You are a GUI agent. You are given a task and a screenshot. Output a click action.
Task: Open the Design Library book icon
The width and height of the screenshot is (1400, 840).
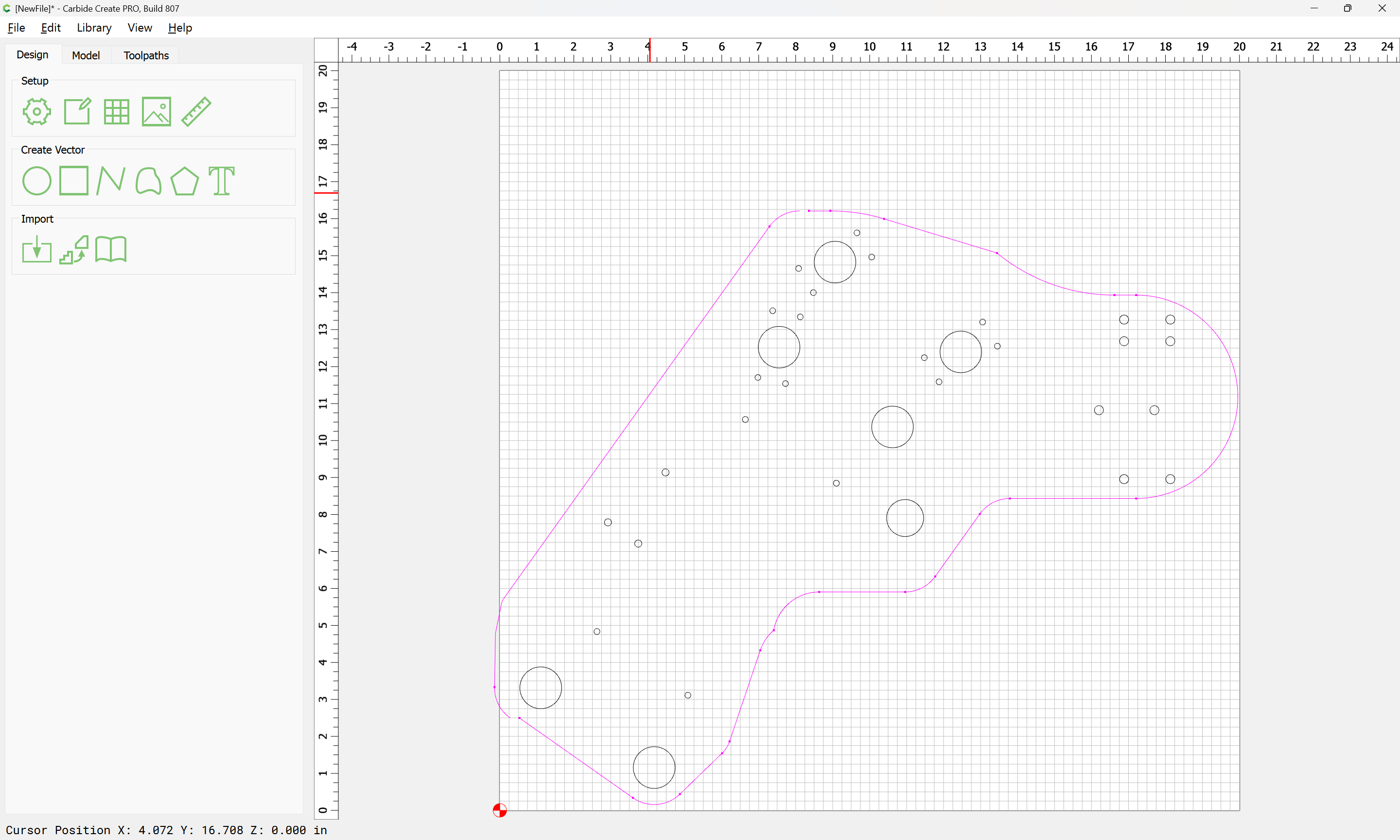coord(111,249)
